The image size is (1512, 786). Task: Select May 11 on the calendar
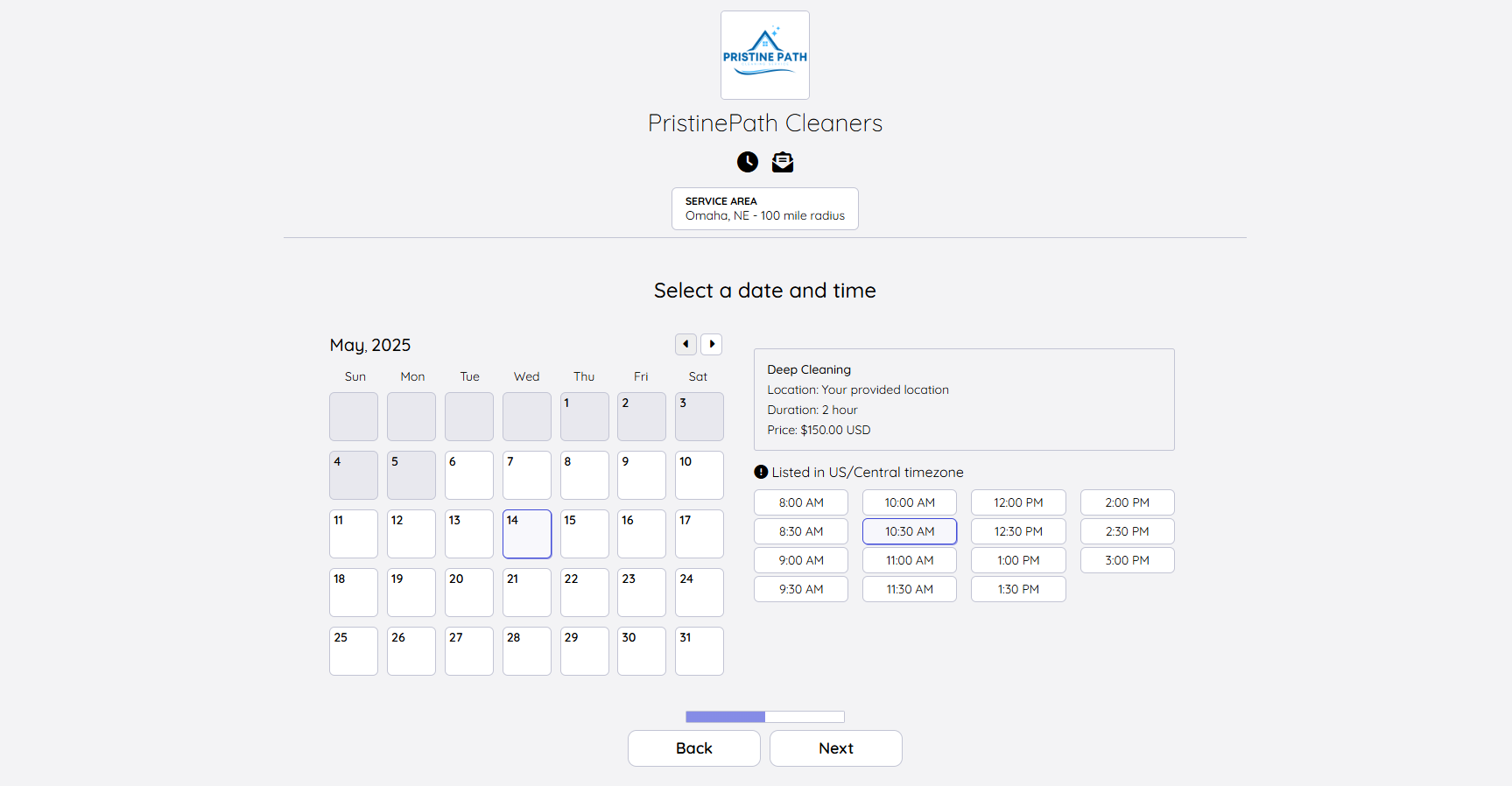[354, 534]
